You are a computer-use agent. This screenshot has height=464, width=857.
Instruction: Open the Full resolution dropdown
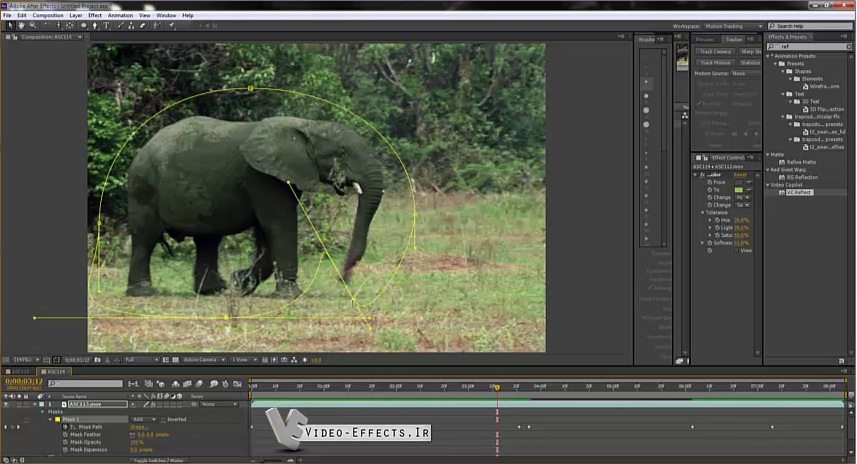(141, 360)
